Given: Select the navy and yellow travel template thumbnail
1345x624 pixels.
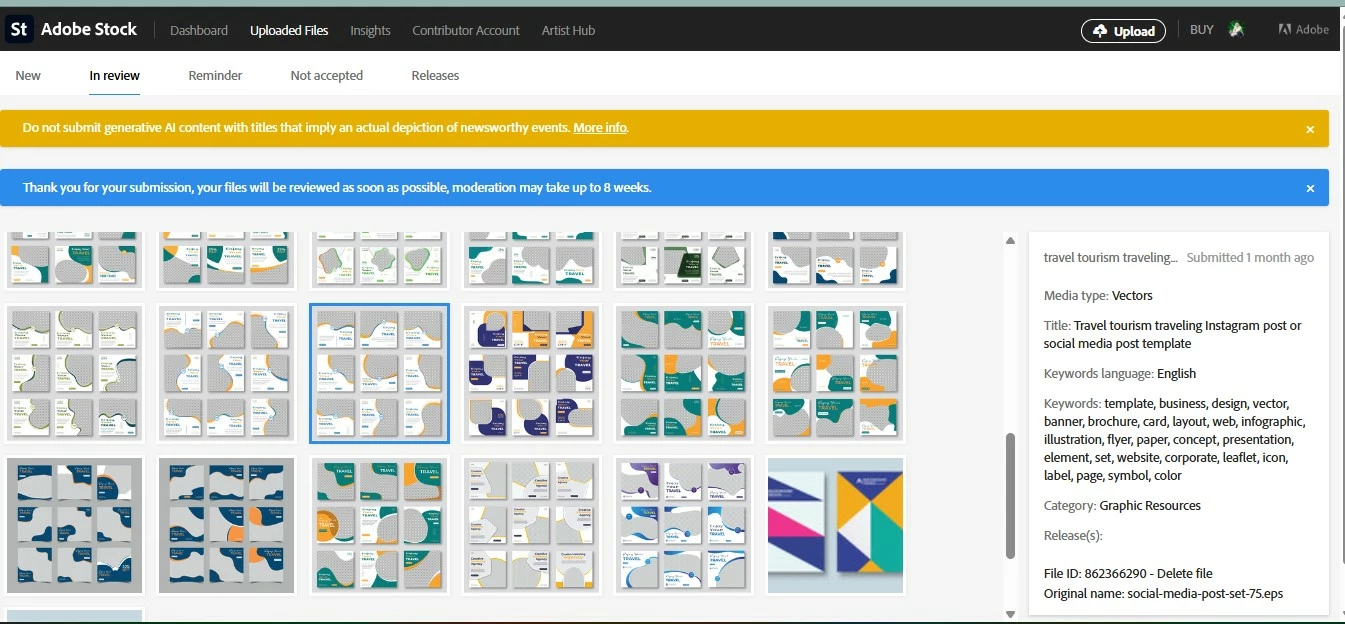Looking at the screenshot, I should pyautogui.click(x=531, y=373).
